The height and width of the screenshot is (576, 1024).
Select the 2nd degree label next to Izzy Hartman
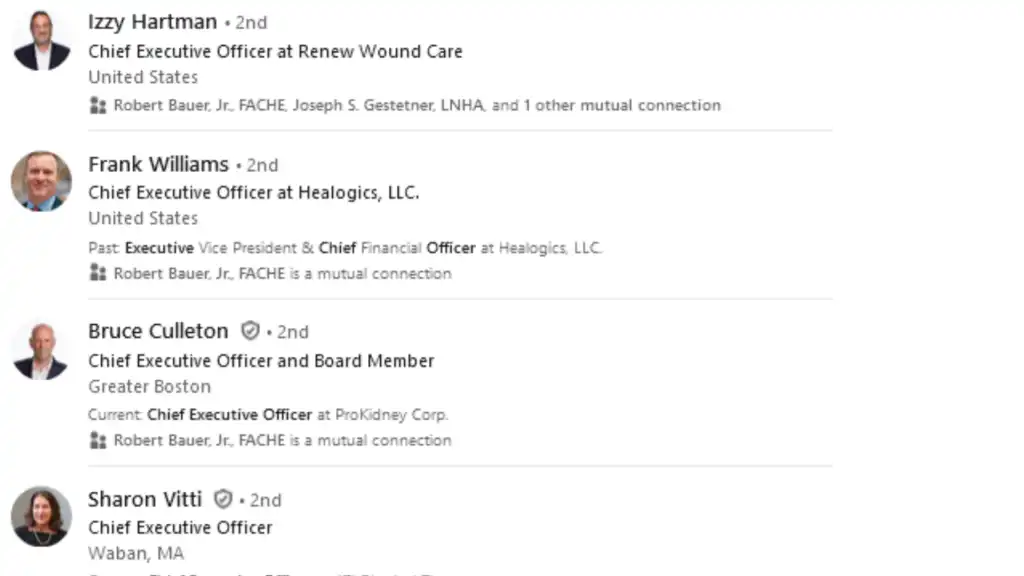click(250, 22)
